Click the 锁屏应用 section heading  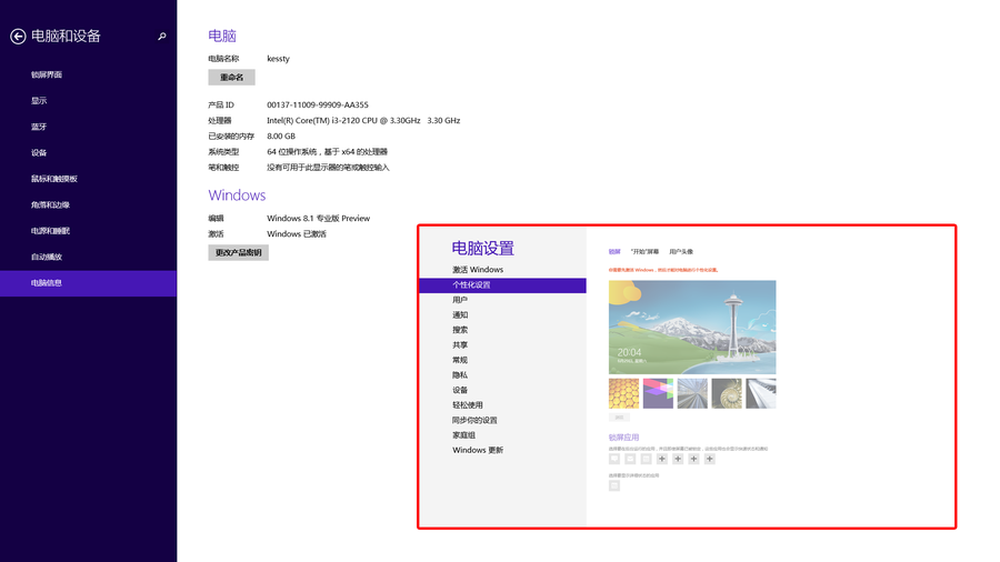point(624,438)
